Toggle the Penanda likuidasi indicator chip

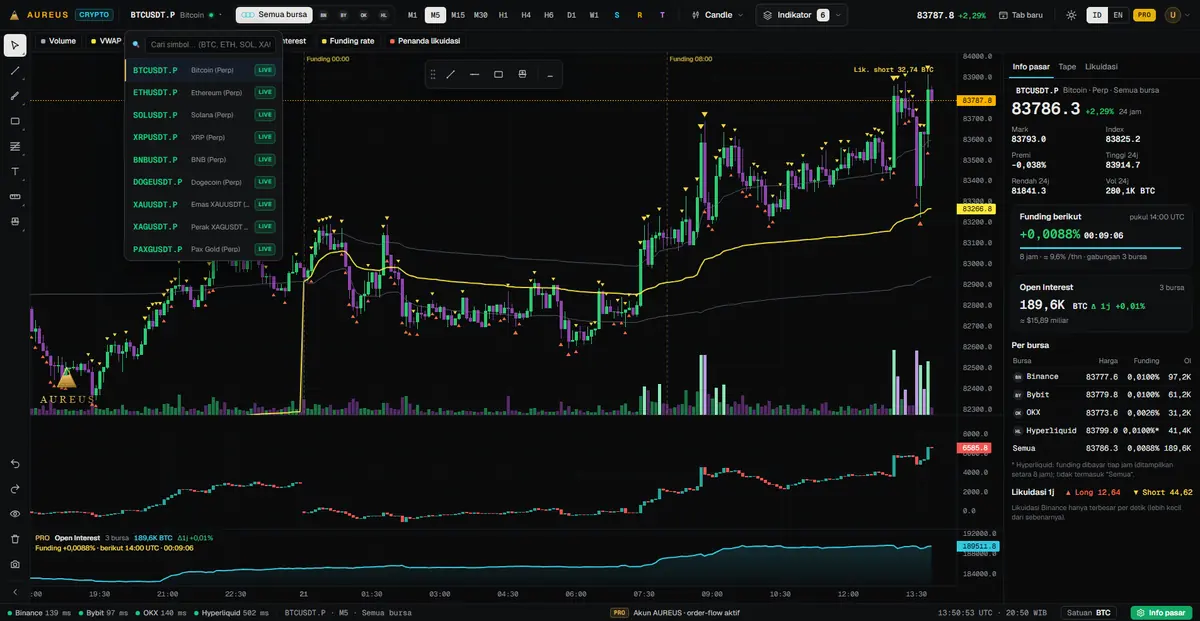(424, 41)
